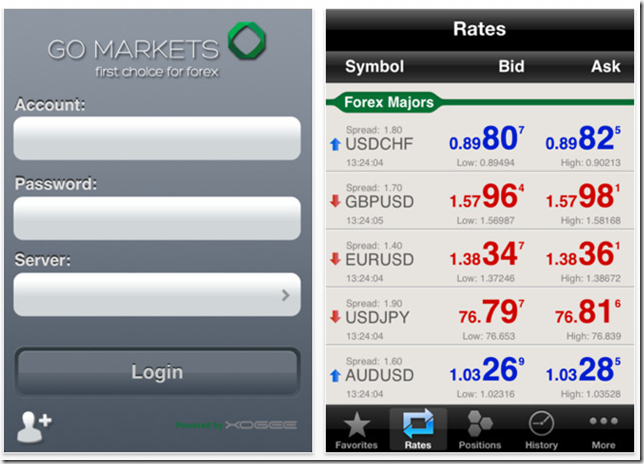Open the Favorites star tab
Viewport: 644px width, 464px height.
pyautogui.click(x=356, y=430)
